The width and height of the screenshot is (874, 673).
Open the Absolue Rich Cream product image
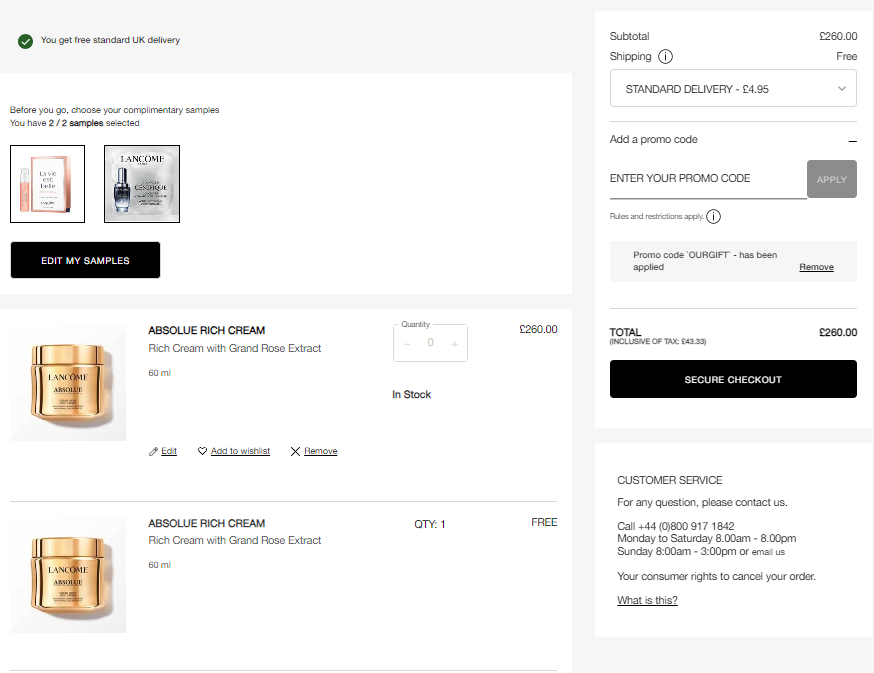tap(68, 382)
